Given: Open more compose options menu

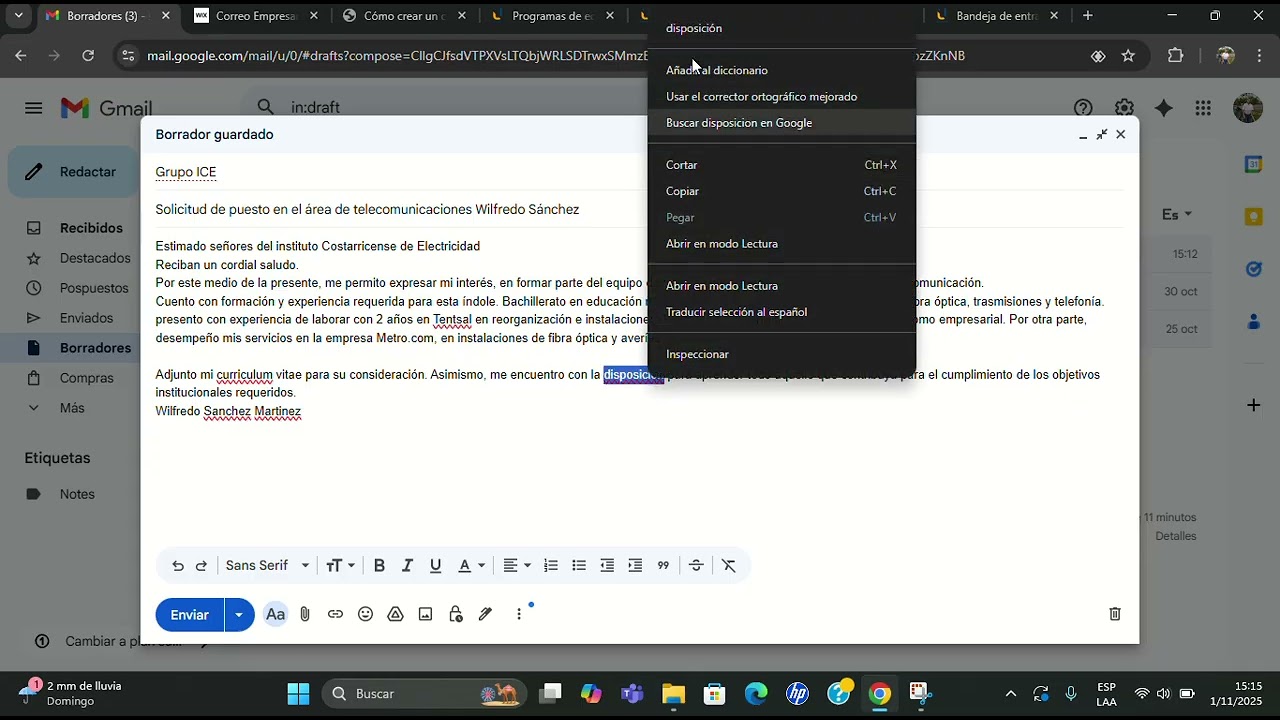Looking at the screenshot, I should click(x=518, y=614).
